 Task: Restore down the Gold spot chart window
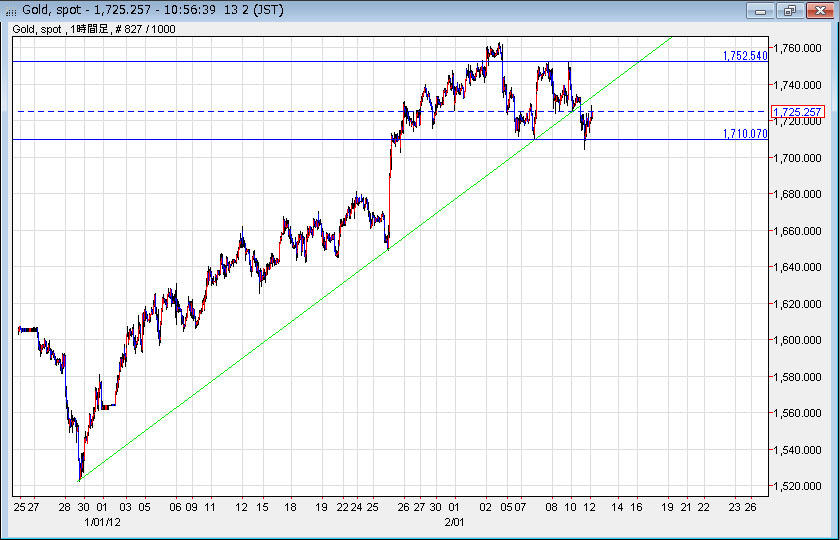pos(790,11)
